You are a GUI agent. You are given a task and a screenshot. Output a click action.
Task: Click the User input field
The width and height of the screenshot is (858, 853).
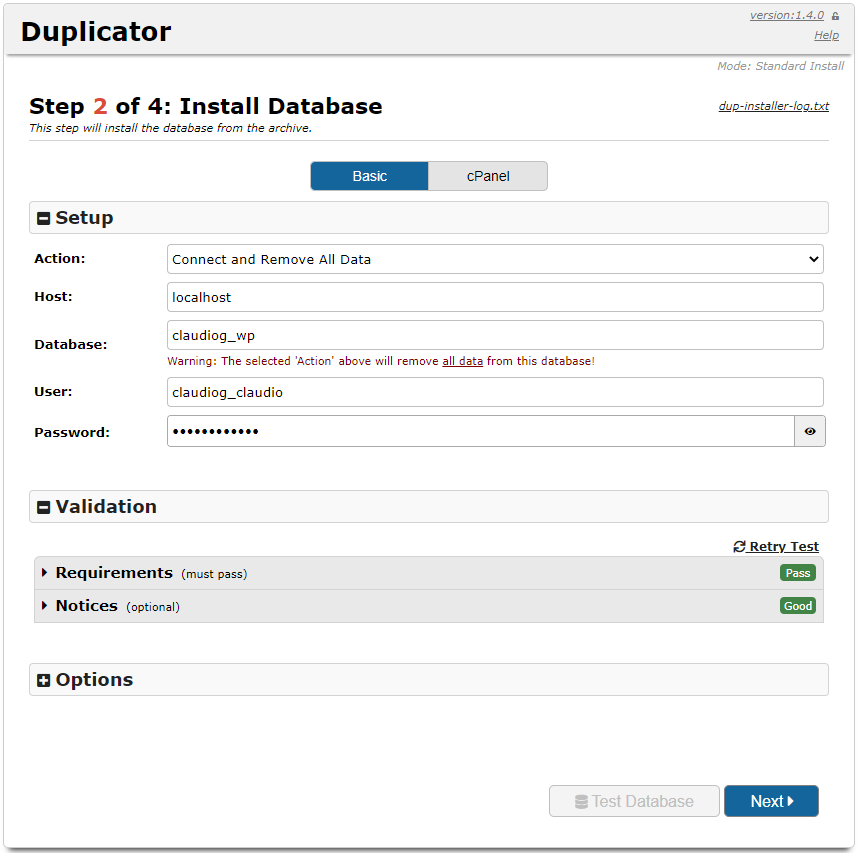tap(495, 392)
